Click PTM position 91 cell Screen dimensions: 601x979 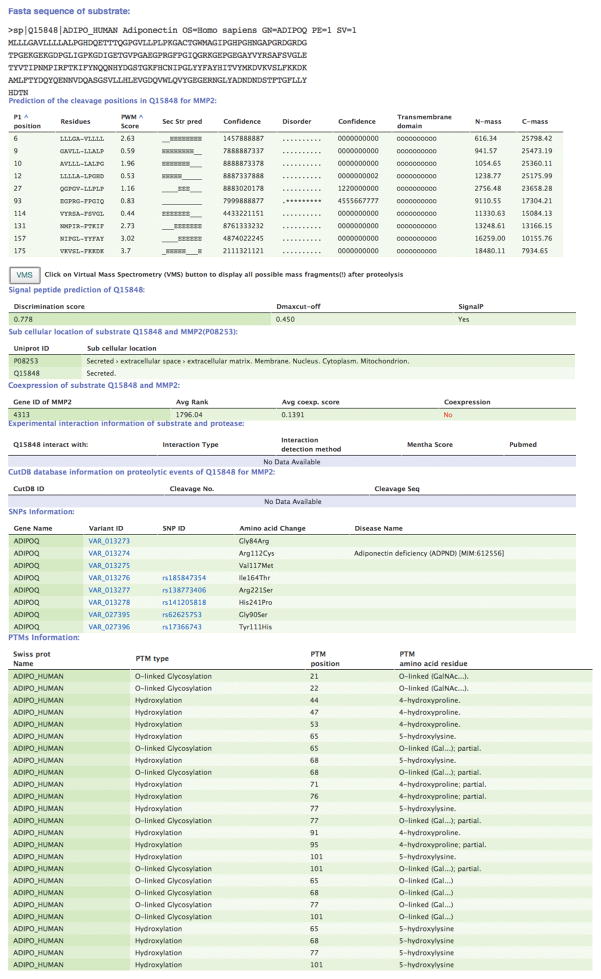pyautogui.click(x=314, y=832)
